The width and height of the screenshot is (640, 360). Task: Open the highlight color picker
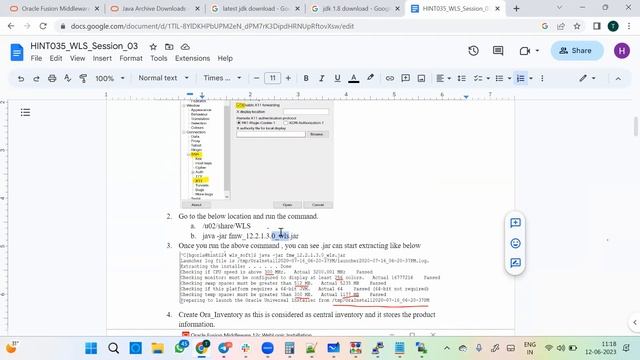click(370, 78)
